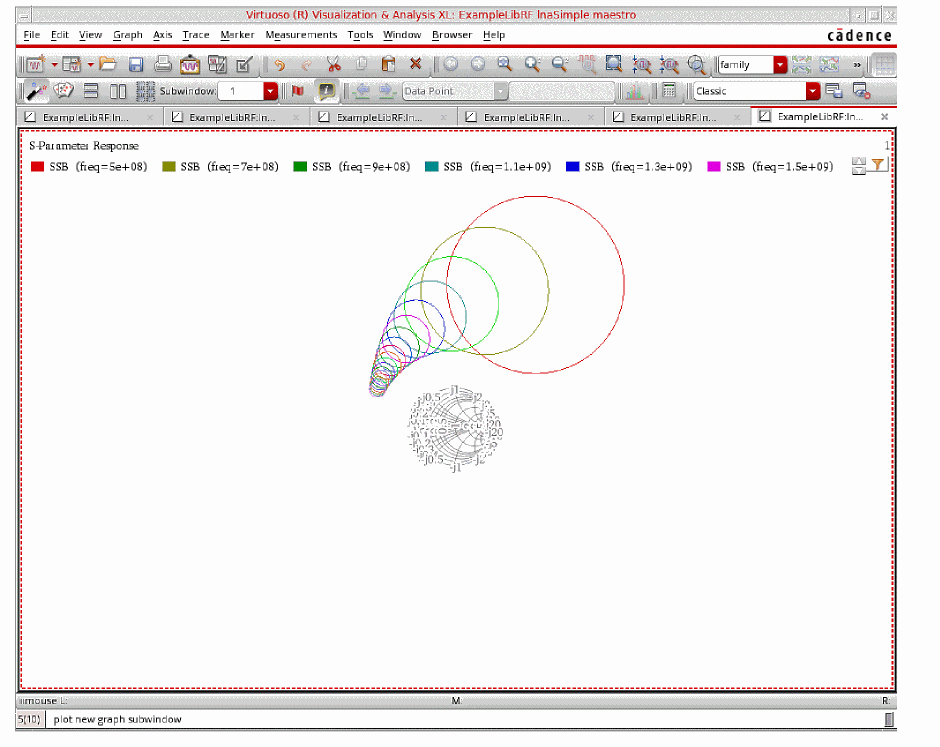Click the red flag marker icon
Image resolution: width=940 pixels, height=747 pixels.
click(x=297, y=91)
